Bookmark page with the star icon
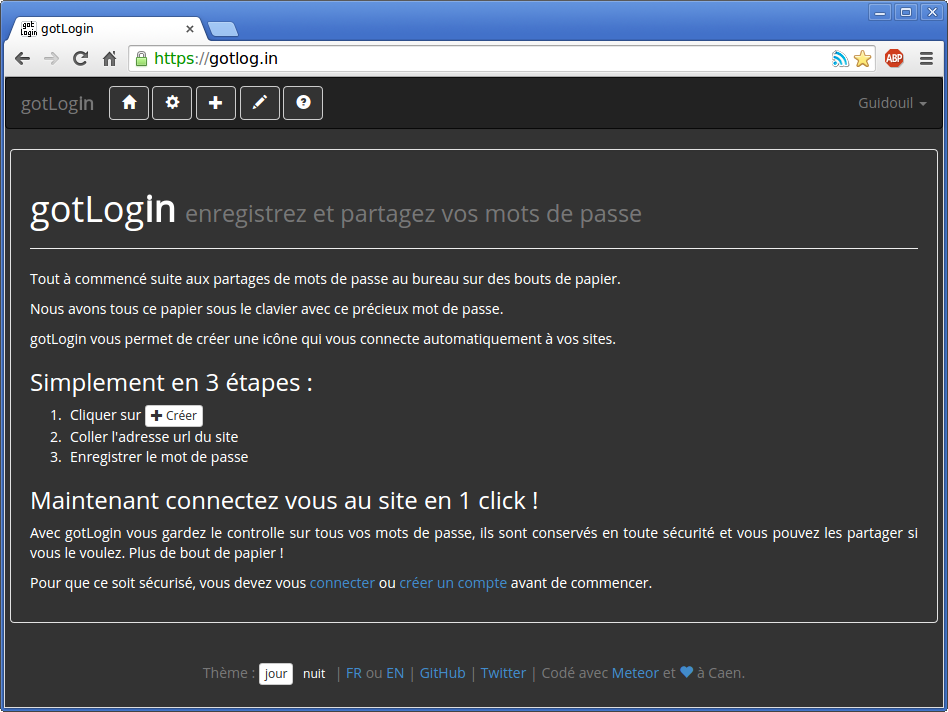Screen dimensions: 948x712 pos(863,59)
